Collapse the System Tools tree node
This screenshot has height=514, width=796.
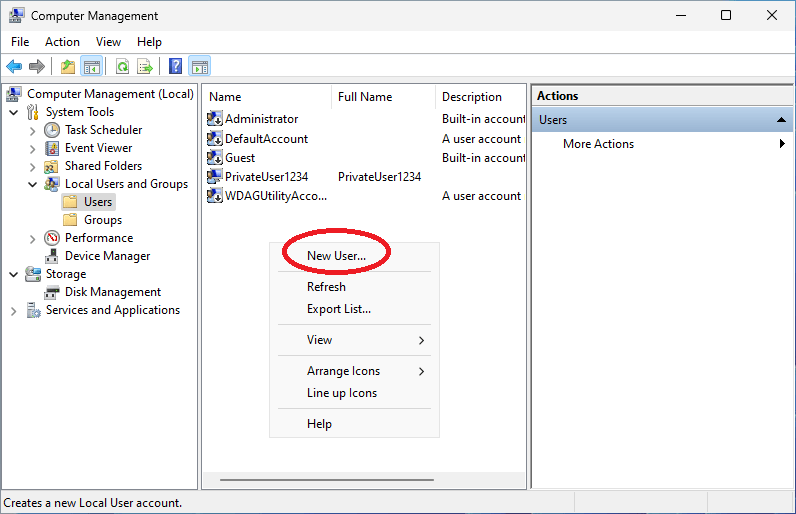pyautogui.click(x=14, y=112)
